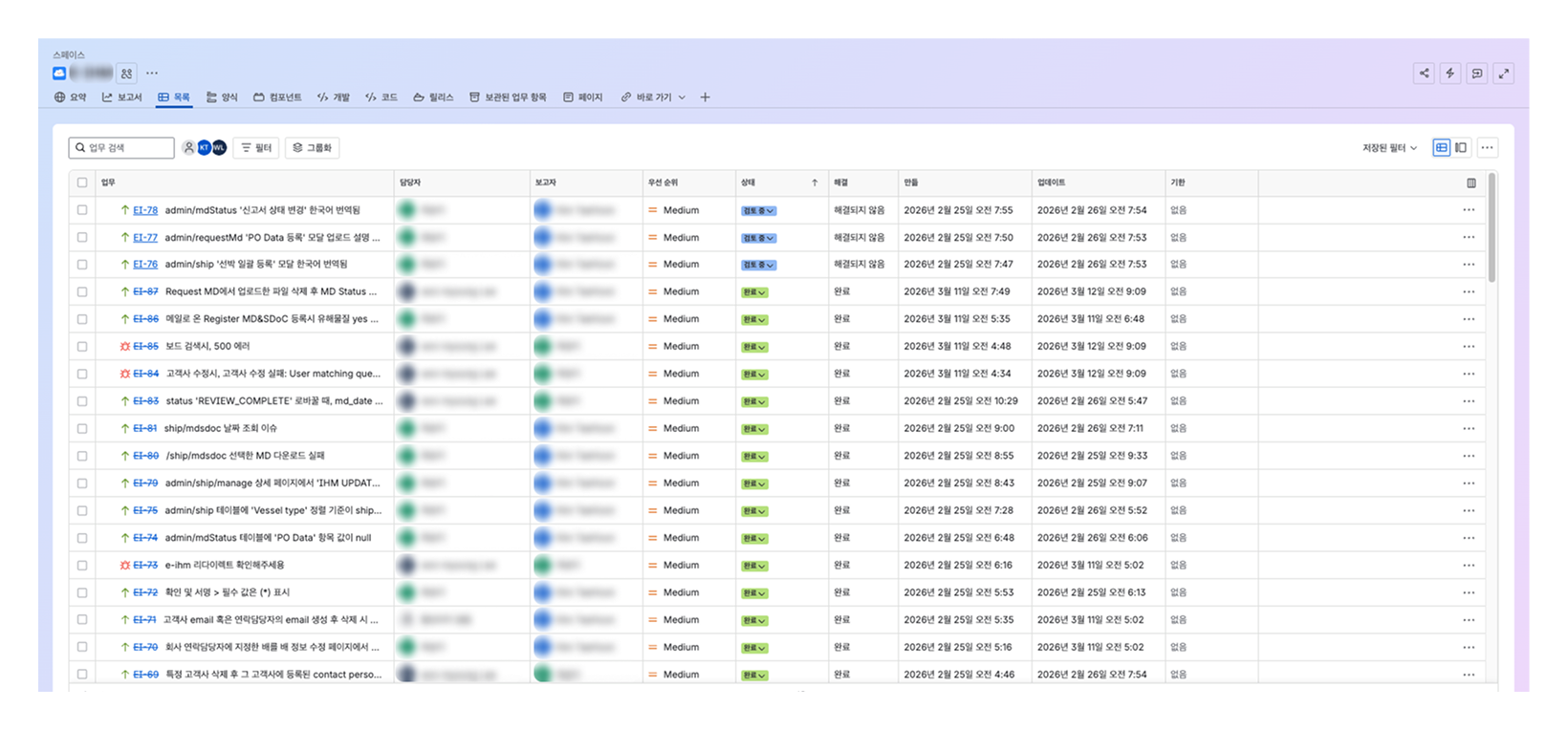Check the checkbox for row EI-78
Image resolution: width=1568 pixels, height=730 pixels.
[x=82, y=210]
